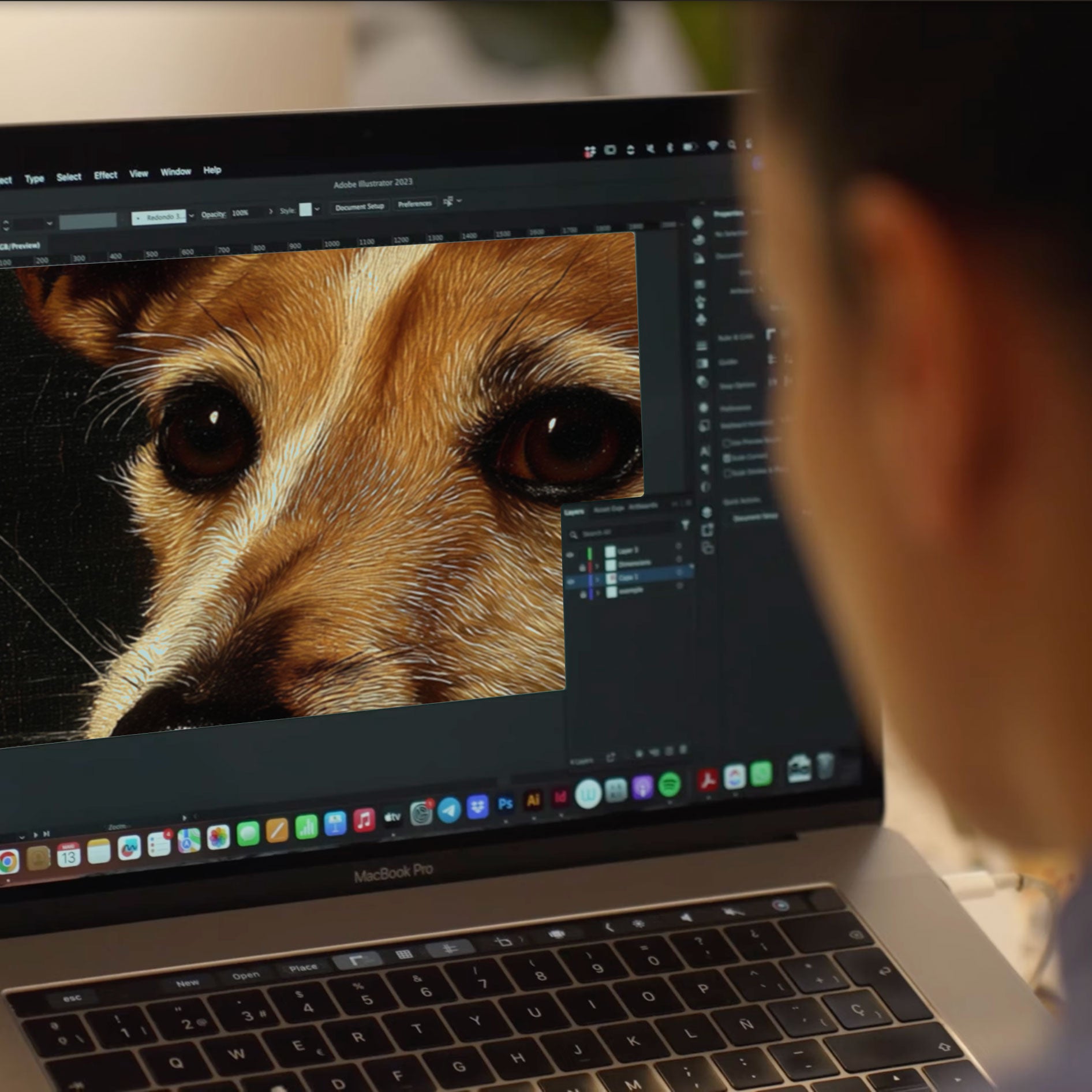Unlock the Dimensions layer

(582, 568)
